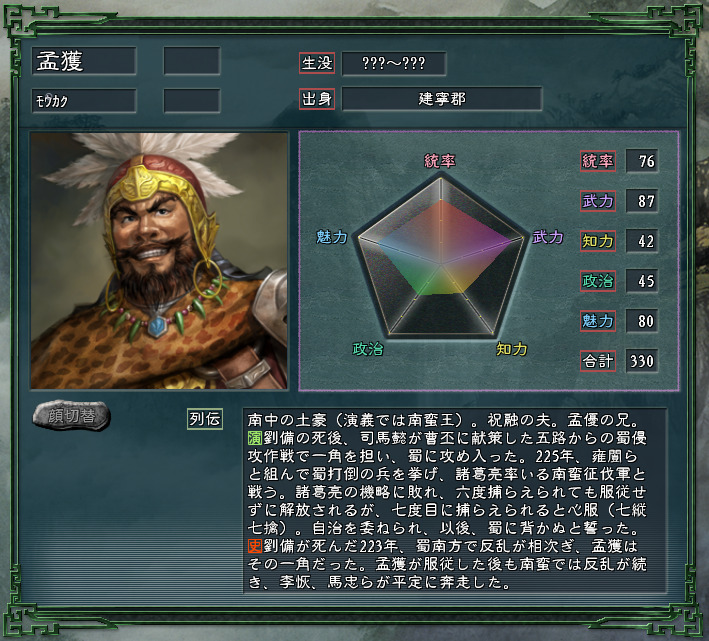Click the orange 史 marker in biography
Screen dimensions: 709x641
[255, 546]
